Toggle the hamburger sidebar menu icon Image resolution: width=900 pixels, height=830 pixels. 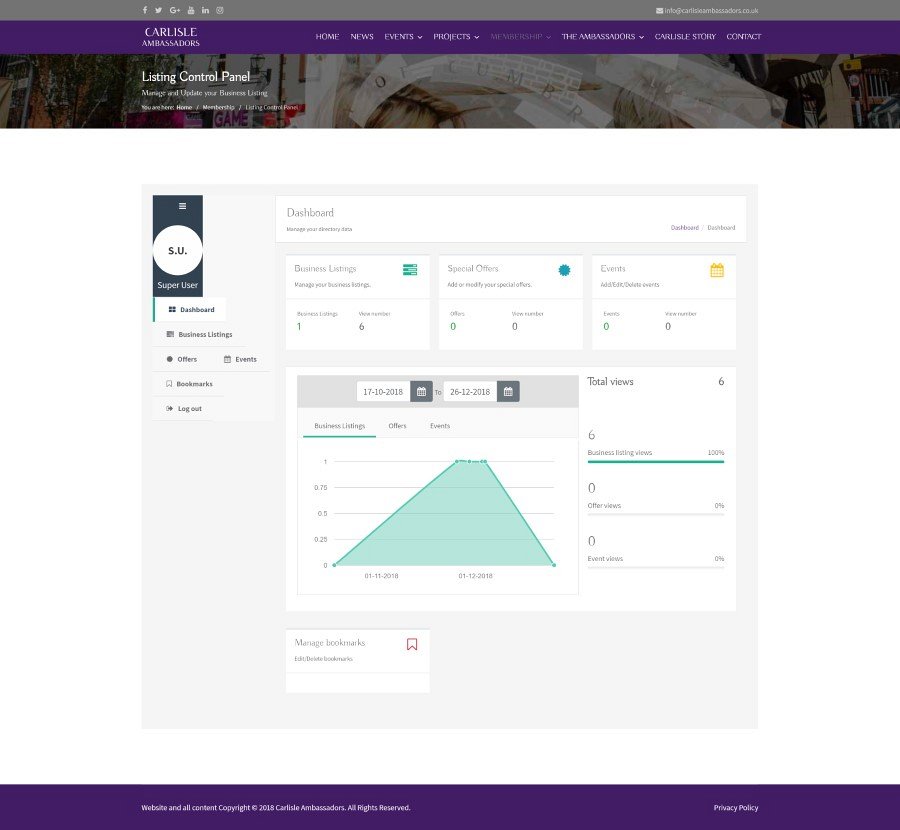pos(182,206)
